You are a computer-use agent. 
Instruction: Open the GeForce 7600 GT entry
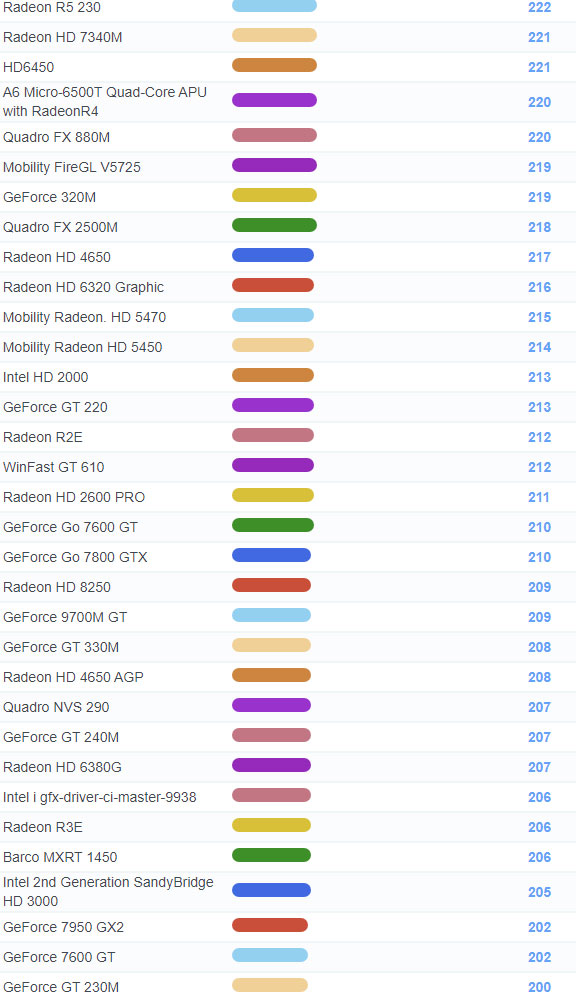(59, 957)
